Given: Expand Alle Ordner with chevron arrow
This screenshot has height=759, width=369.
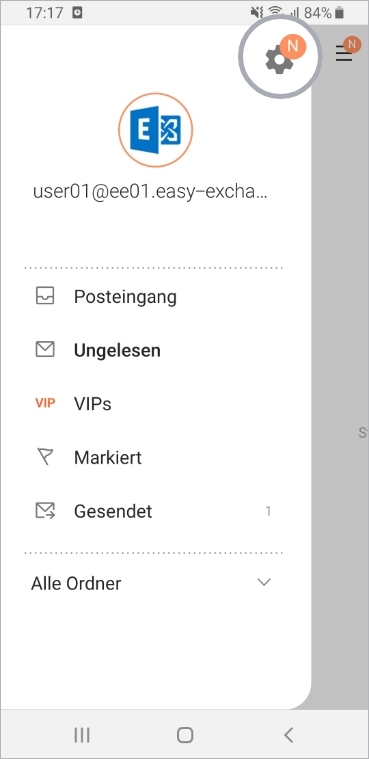Looking at the screenshot, I should pyautogui.click(x=264, y=582).
